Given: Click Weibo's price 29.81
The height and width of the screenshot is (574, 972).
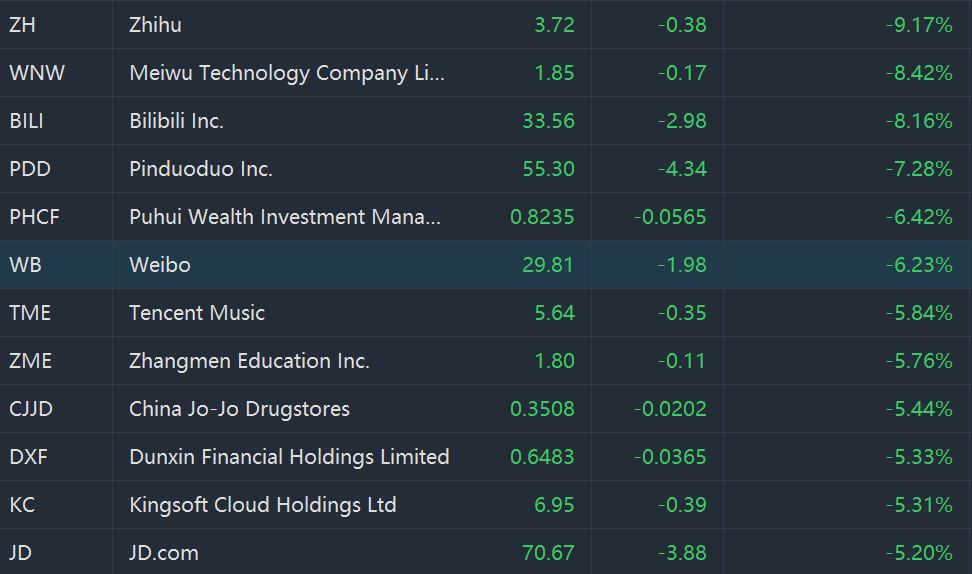Looking at the screenshot, I should (548, 265).
